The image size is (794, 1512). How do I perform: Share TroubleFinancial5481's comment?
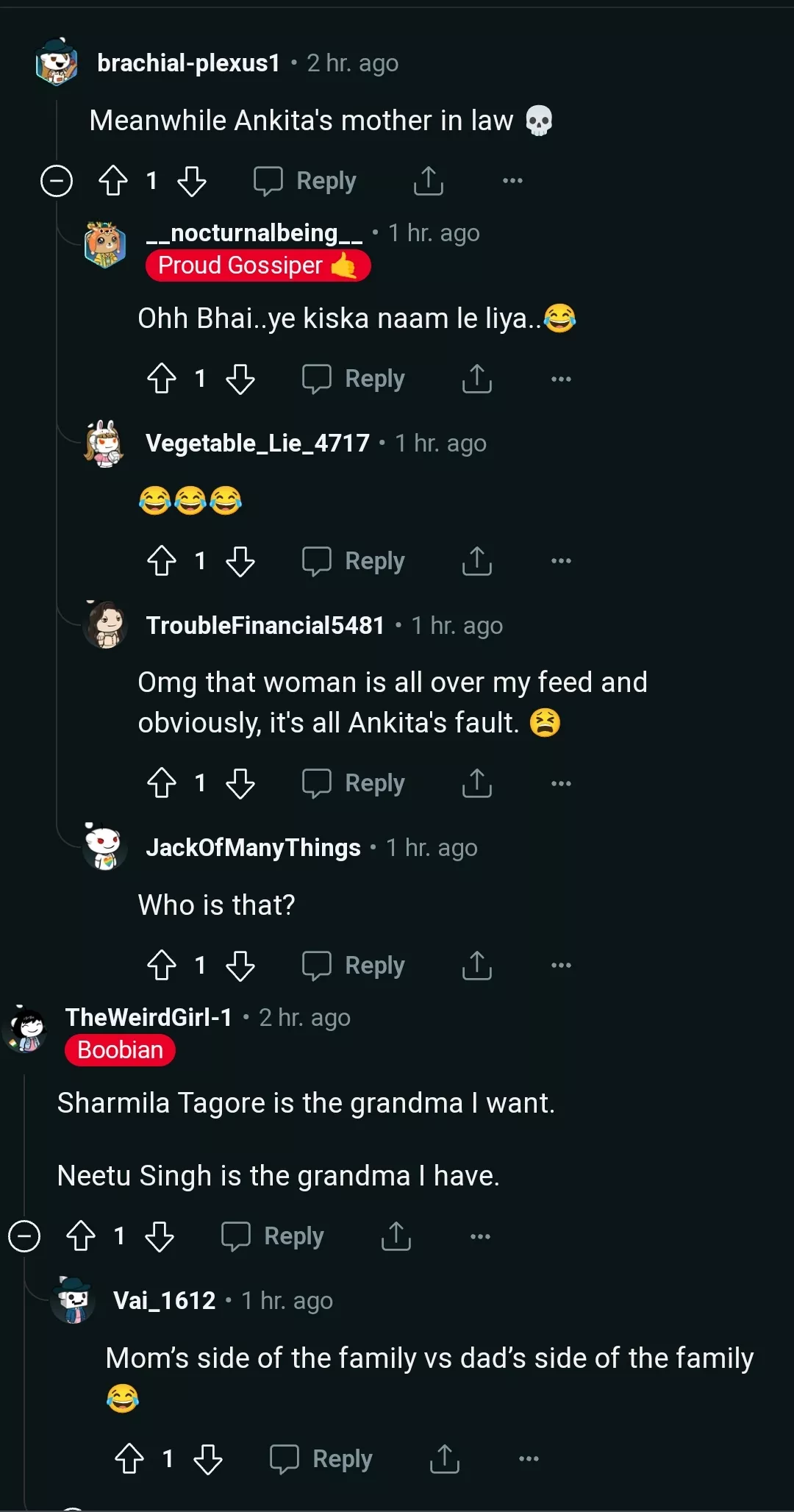coord(476,783)
